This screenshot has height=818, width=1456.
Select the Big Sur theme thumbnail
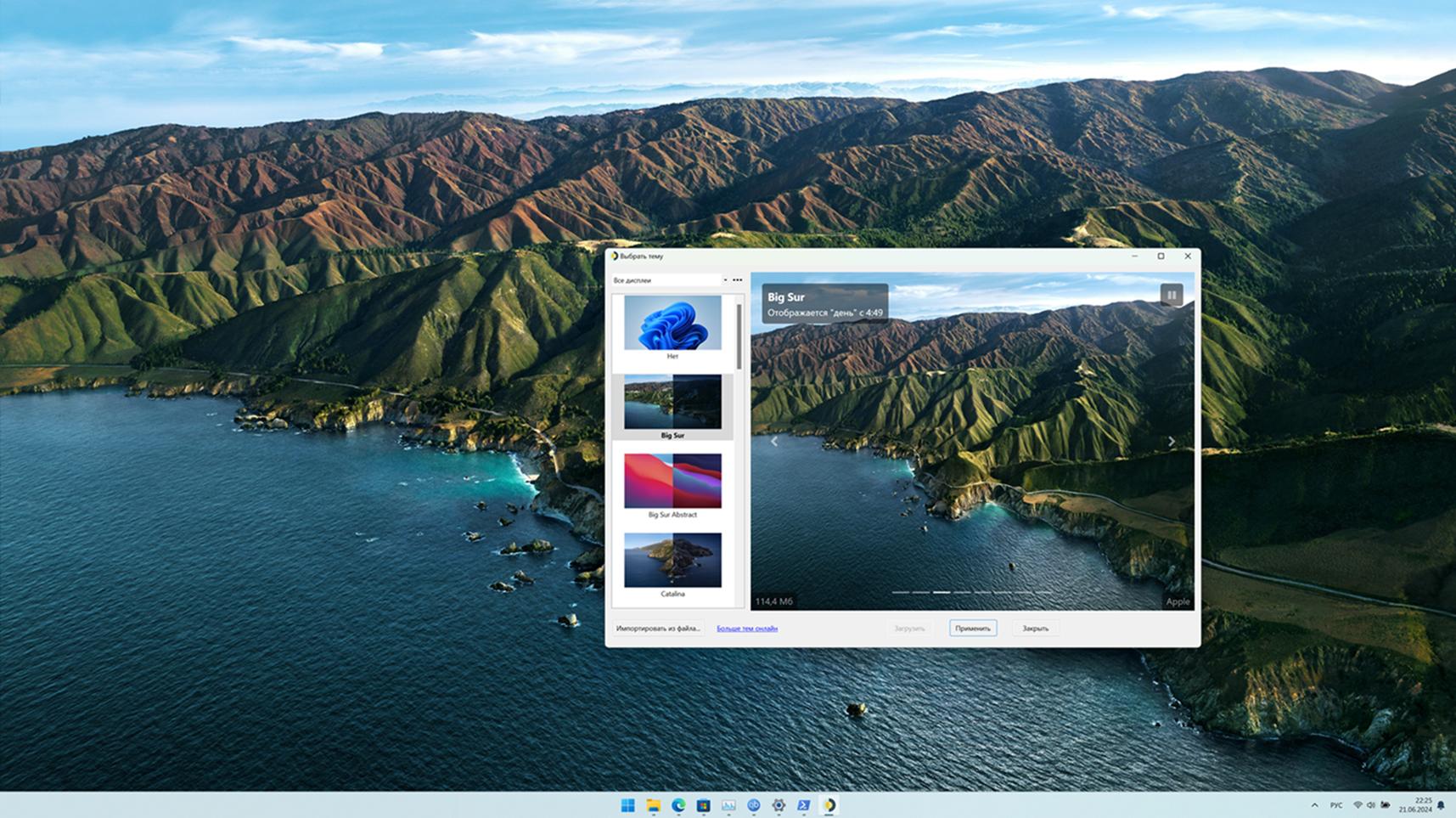tap(672, 407)
